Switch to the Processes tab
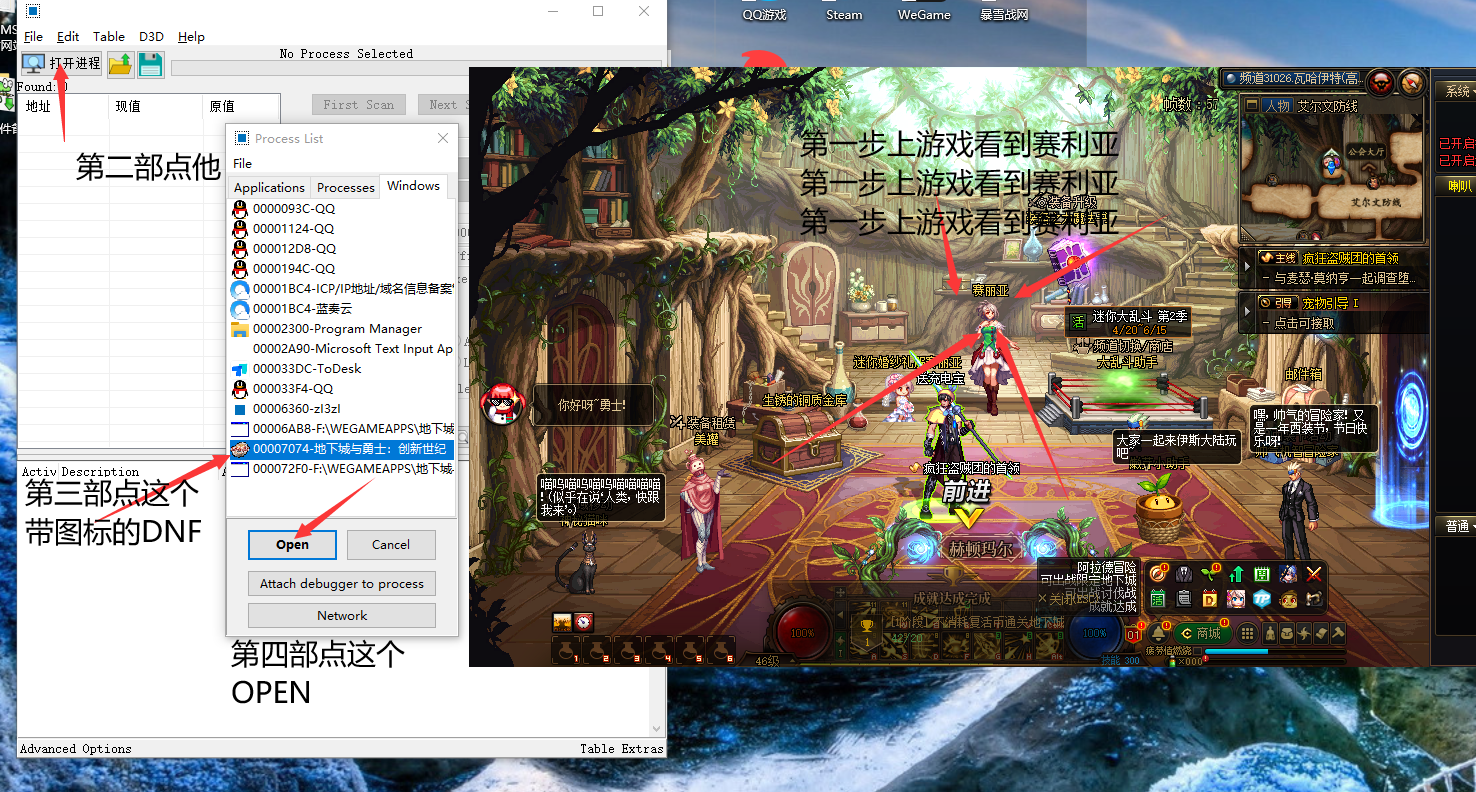 (x=345, y=187)
